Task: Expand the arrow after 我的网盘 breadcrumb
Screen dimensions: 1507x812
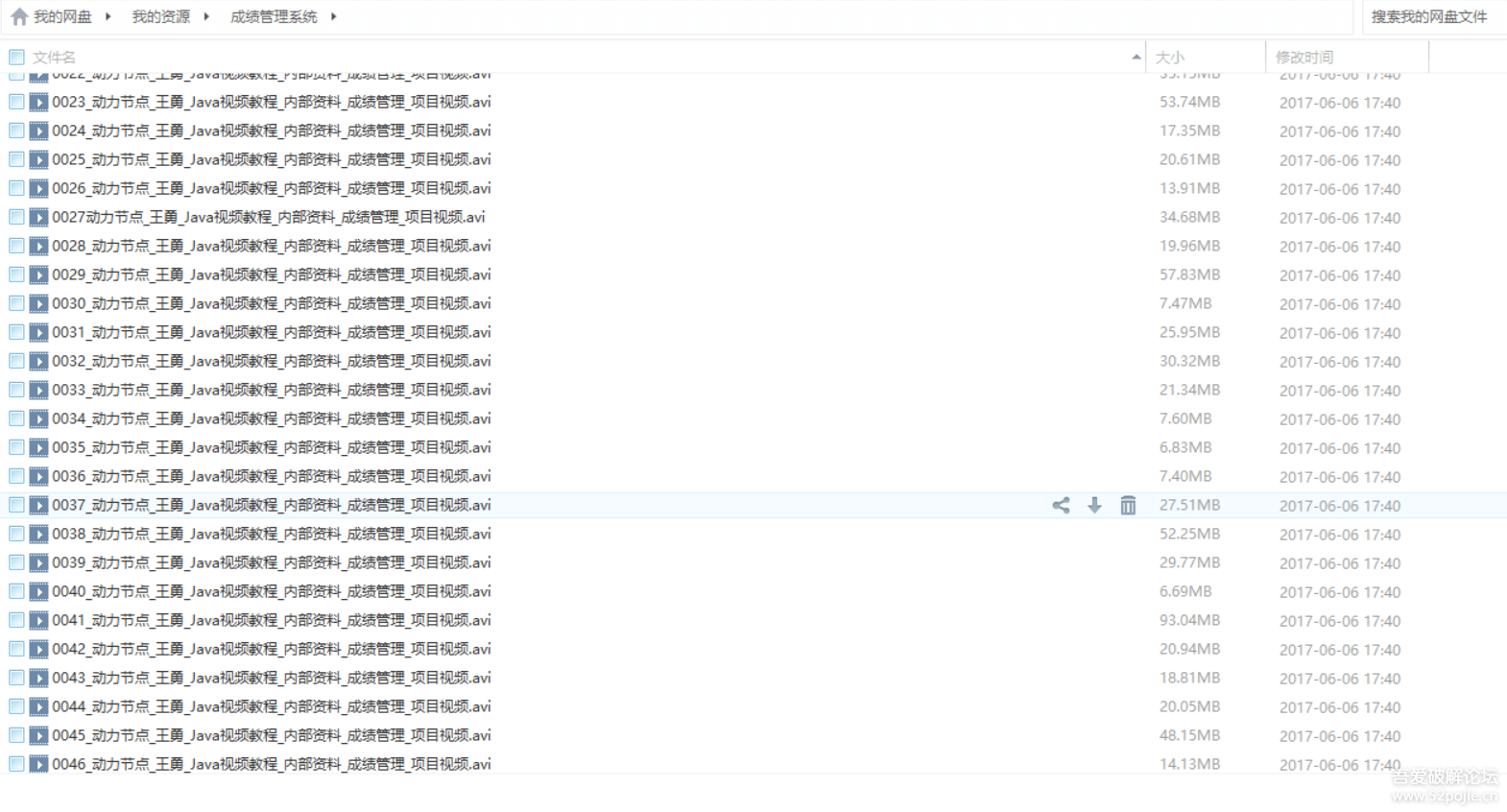Action: click(108, 16)
